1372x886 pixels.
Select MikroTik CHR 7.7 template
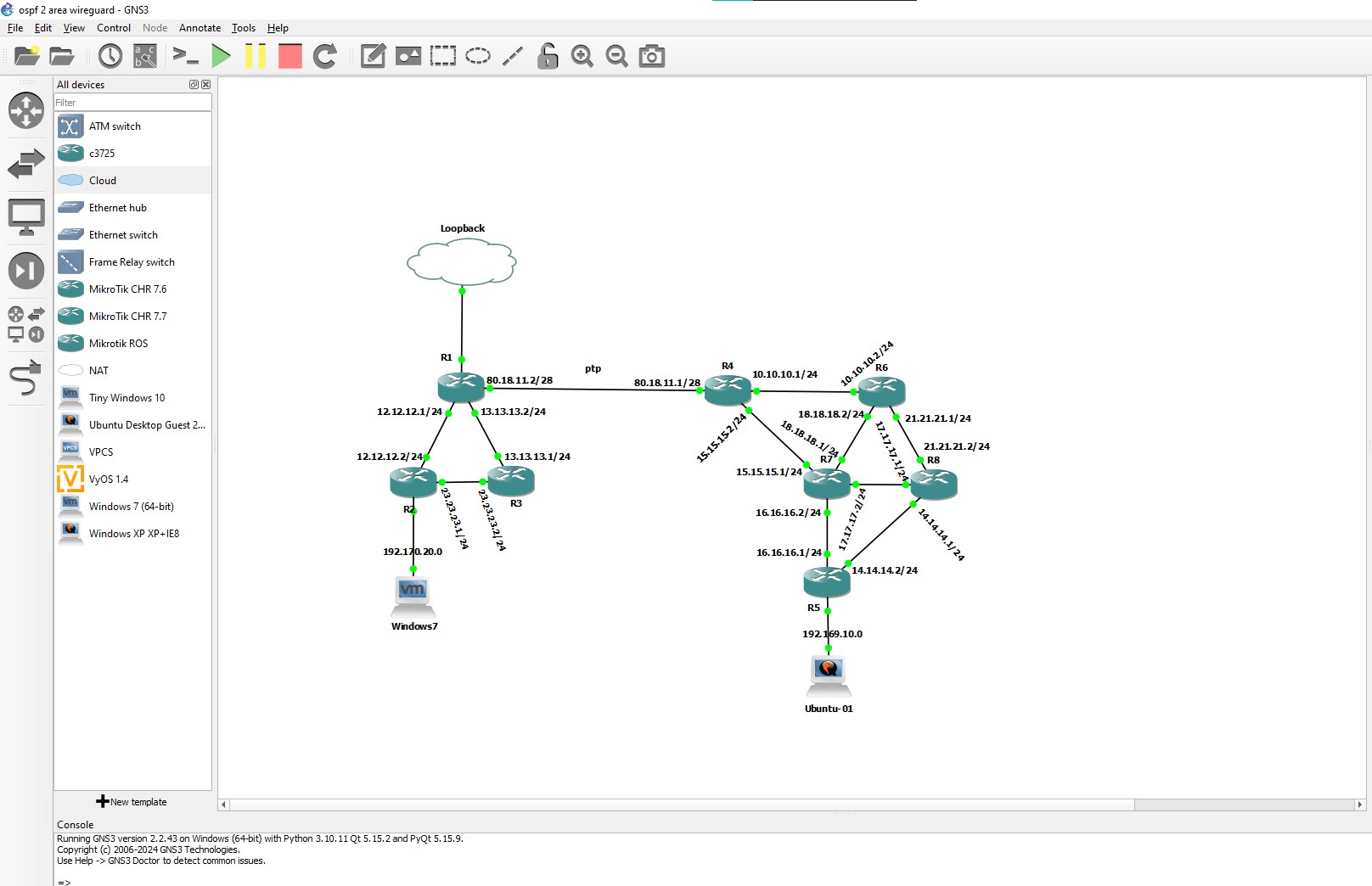coord(132,317)
